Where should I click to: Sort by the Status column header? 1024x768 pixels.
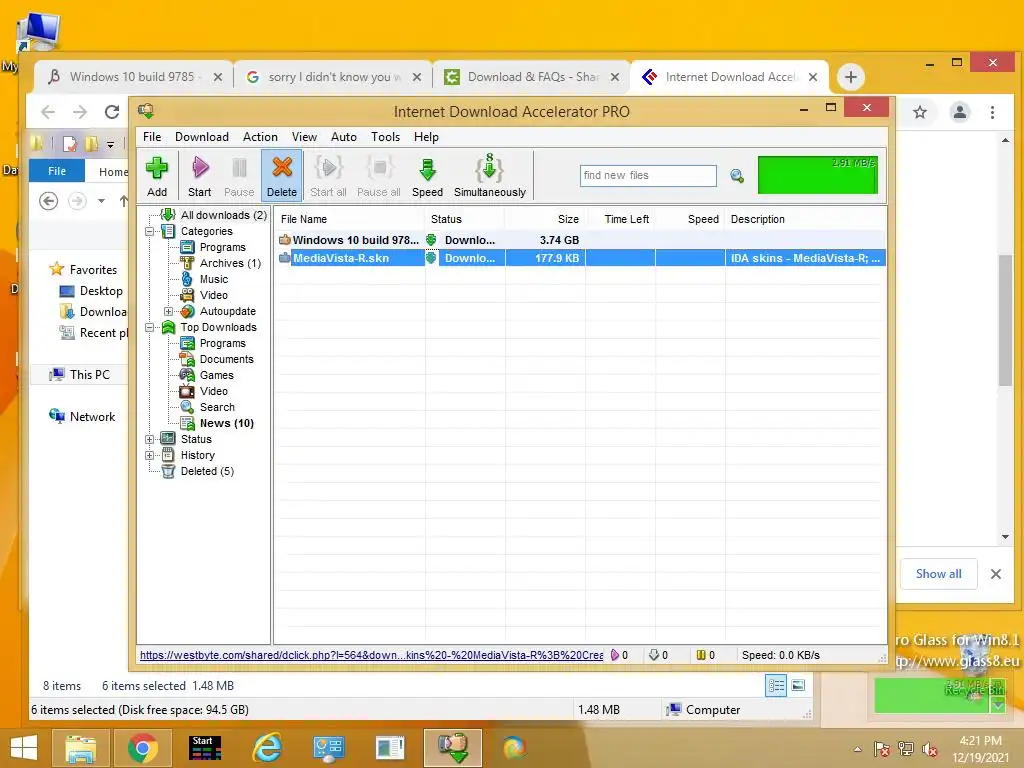pyautogui.click(x=465, y=219)
